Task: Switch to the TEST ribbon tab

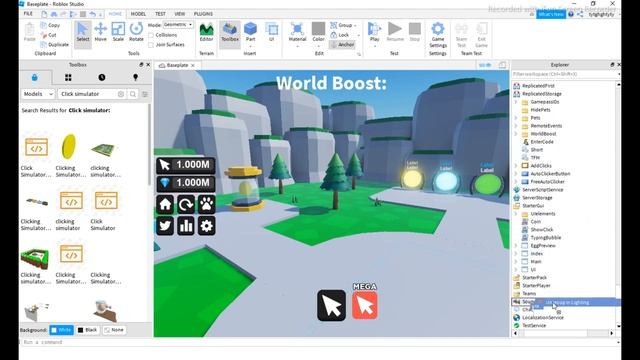Action: point(160,14)
